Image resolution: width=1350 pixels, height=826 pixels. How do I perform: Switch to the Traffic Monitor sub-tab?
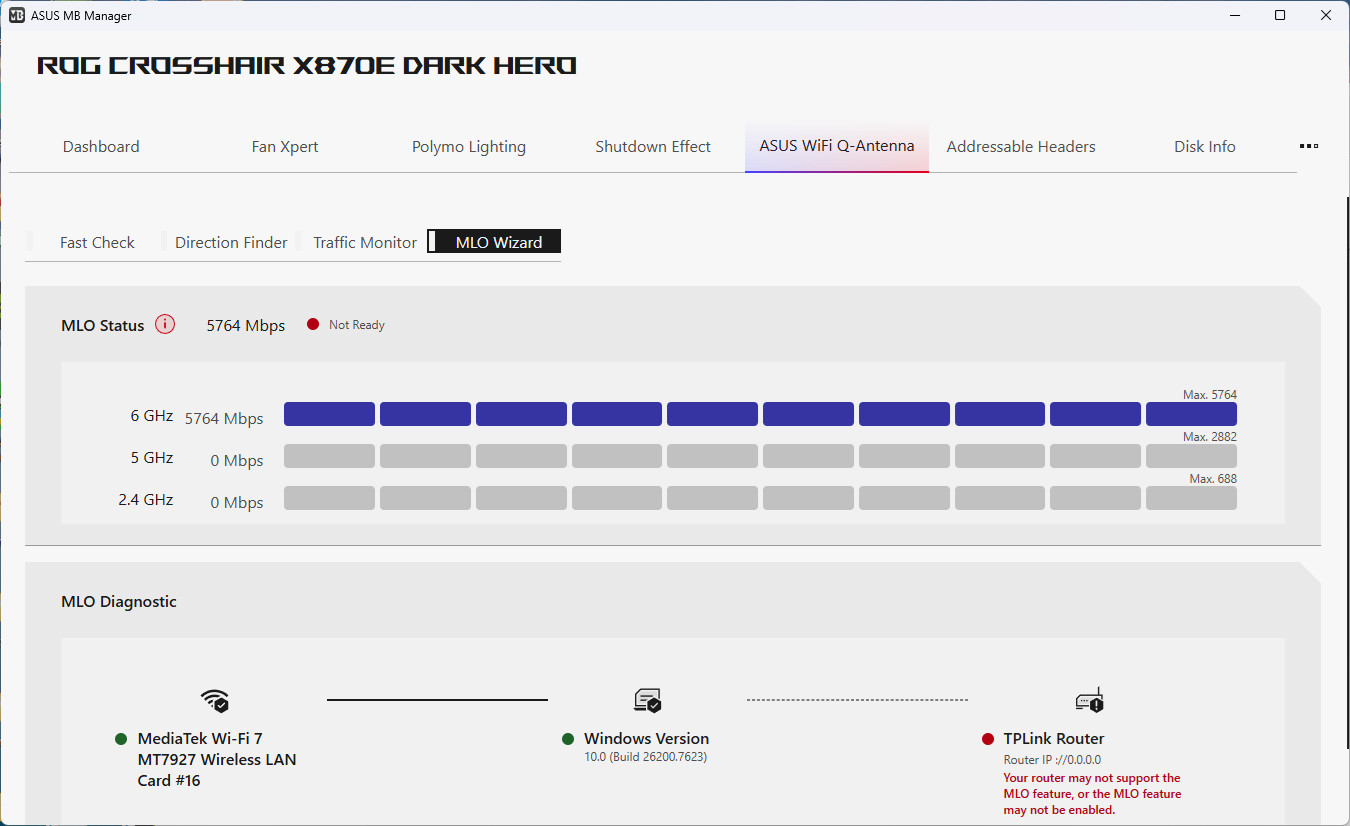pos(365,242)
